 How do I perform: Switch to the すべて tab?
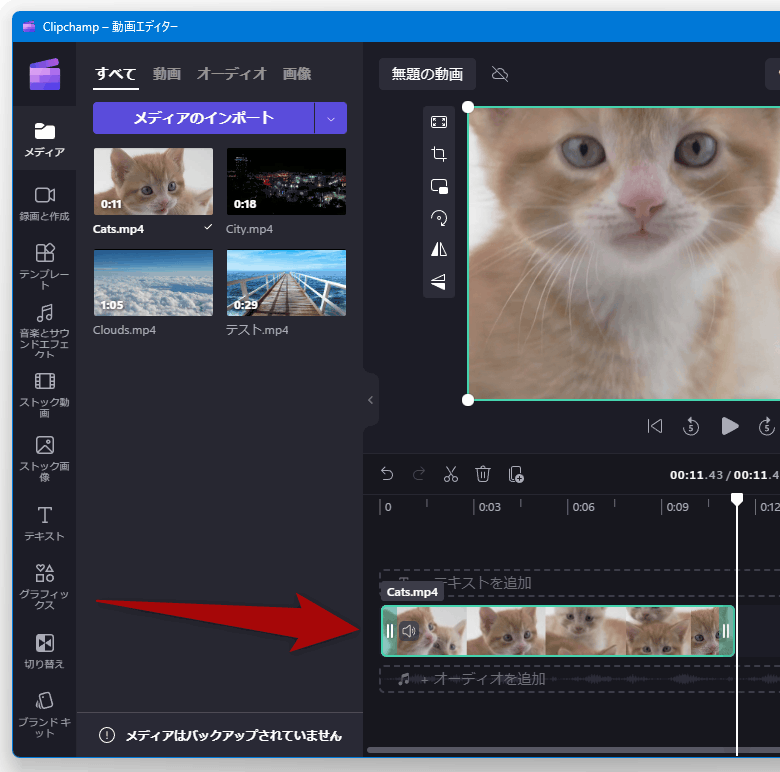(x=115, y=74)
